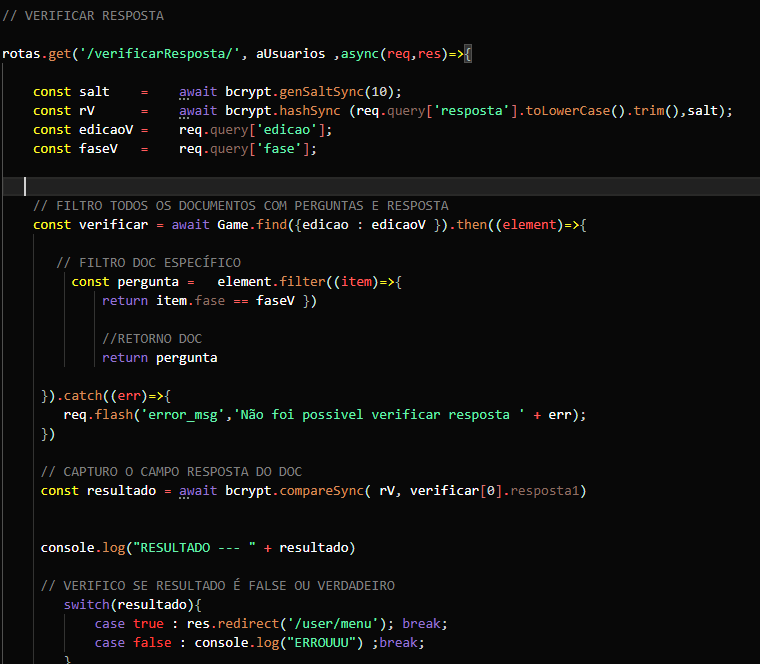Viewport: 760px width, 664px height.
Task: Click 'Game' in the Game.find call
Action: point(233,225)
